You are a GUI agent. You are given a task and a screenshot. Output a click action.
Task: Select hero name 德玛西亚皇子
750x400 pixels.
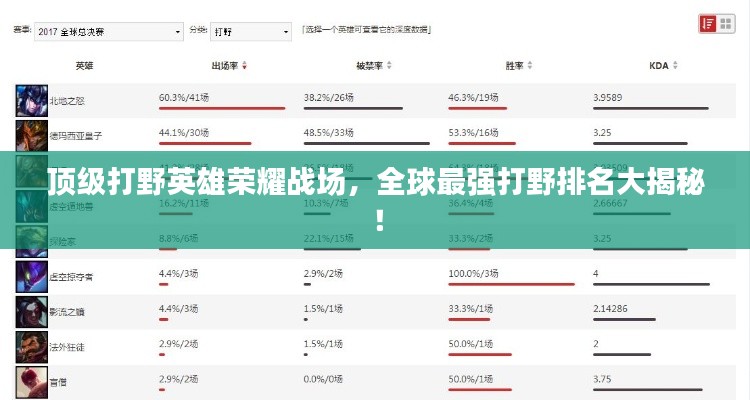click(x=76, y=136)
